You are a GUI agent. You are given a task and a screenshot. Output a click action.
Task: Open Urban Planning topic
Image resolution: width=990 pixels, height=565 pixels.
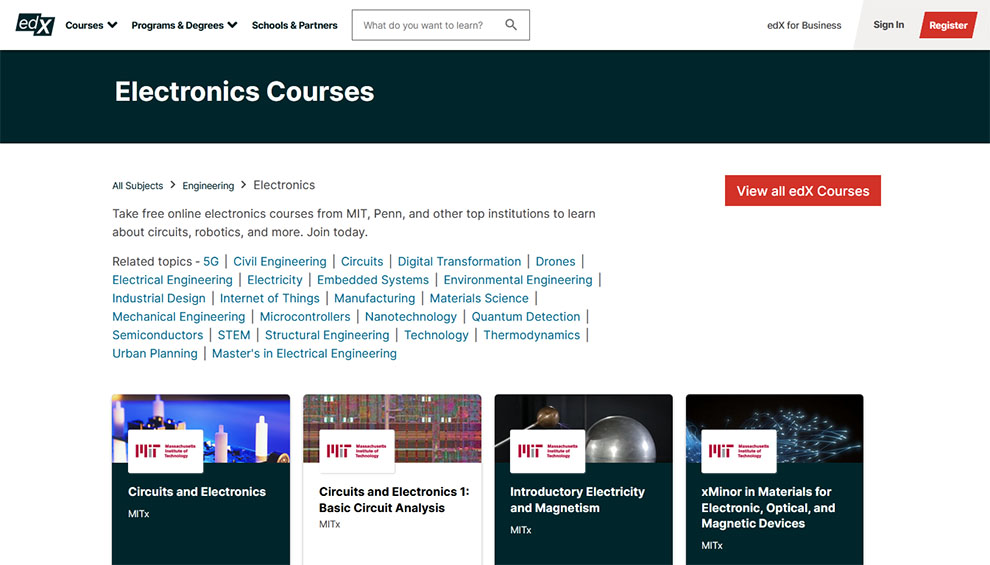[x=155, y=353]
